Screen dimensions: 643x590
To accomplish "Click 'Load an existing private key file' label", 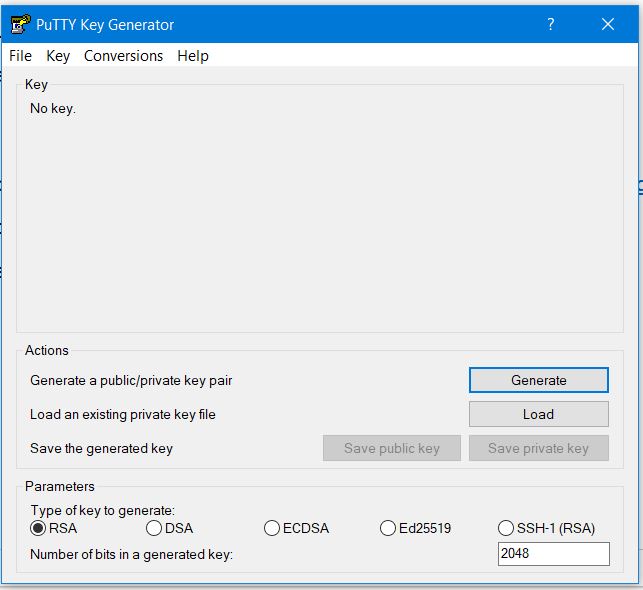I will (123, 415).
